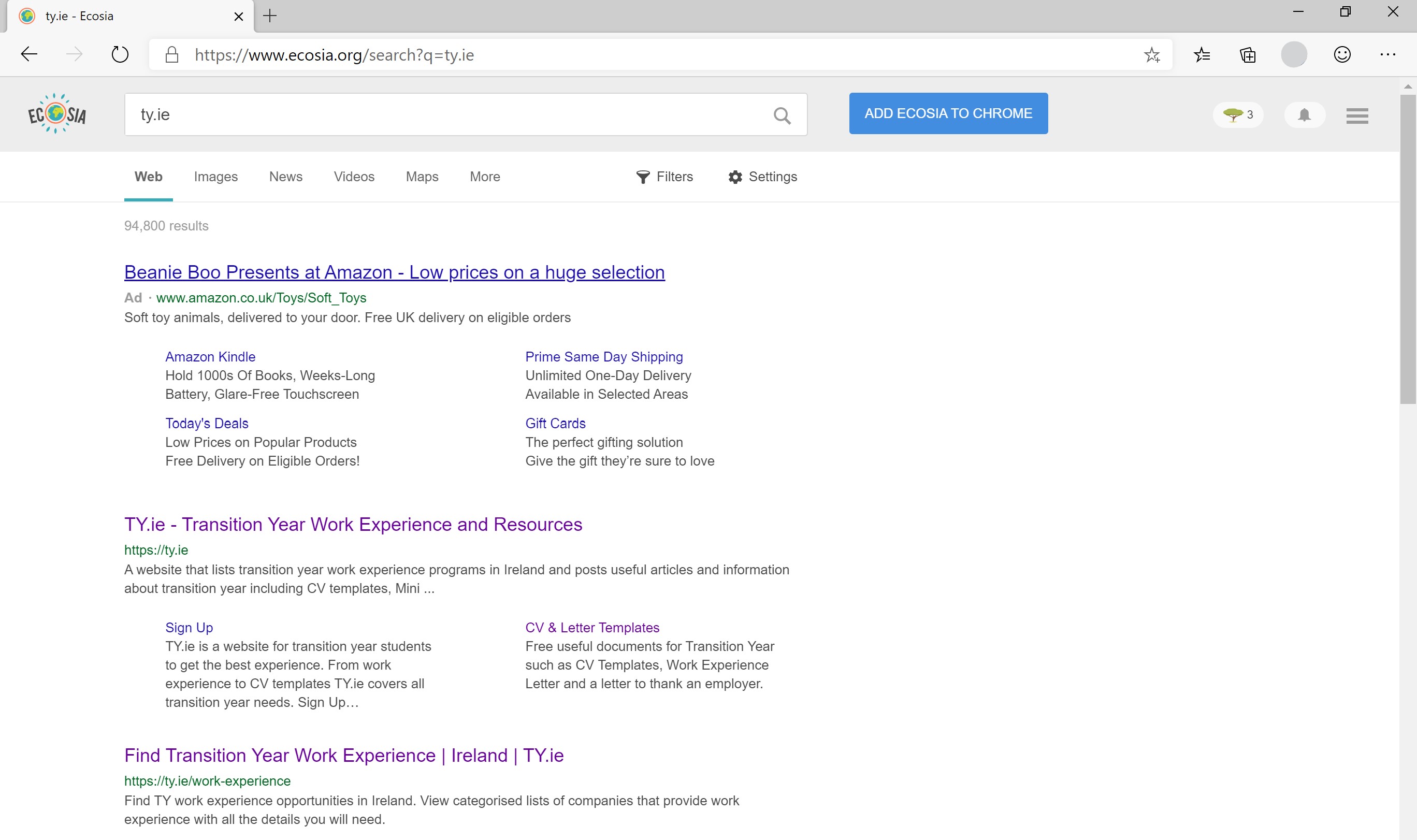Switch to the Images tab
Screen dimensions: 1417x840
(215, 177)
